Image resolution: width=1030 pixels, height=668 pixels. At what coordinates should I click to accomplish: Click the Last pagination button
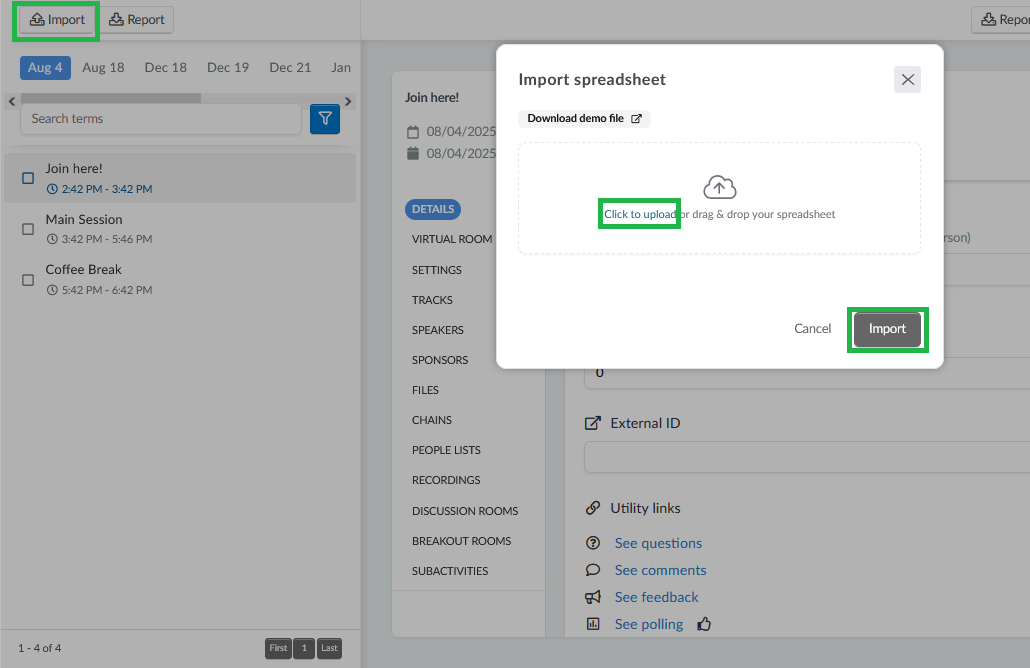pyautogui.click(x=329, y=648)
